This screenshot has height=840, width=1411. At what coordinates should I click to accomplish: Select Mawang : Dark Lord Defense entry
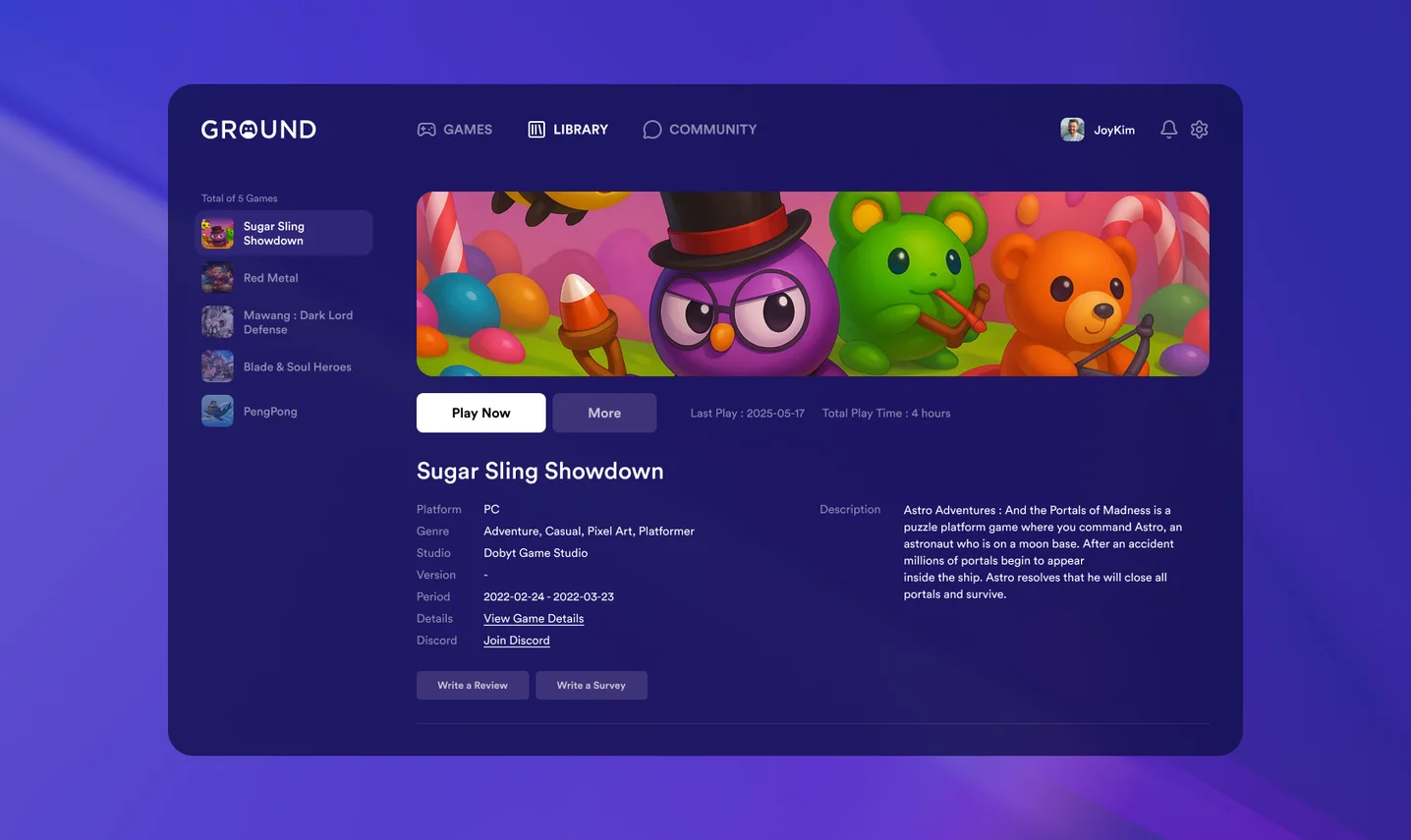(x=283, y=322)
